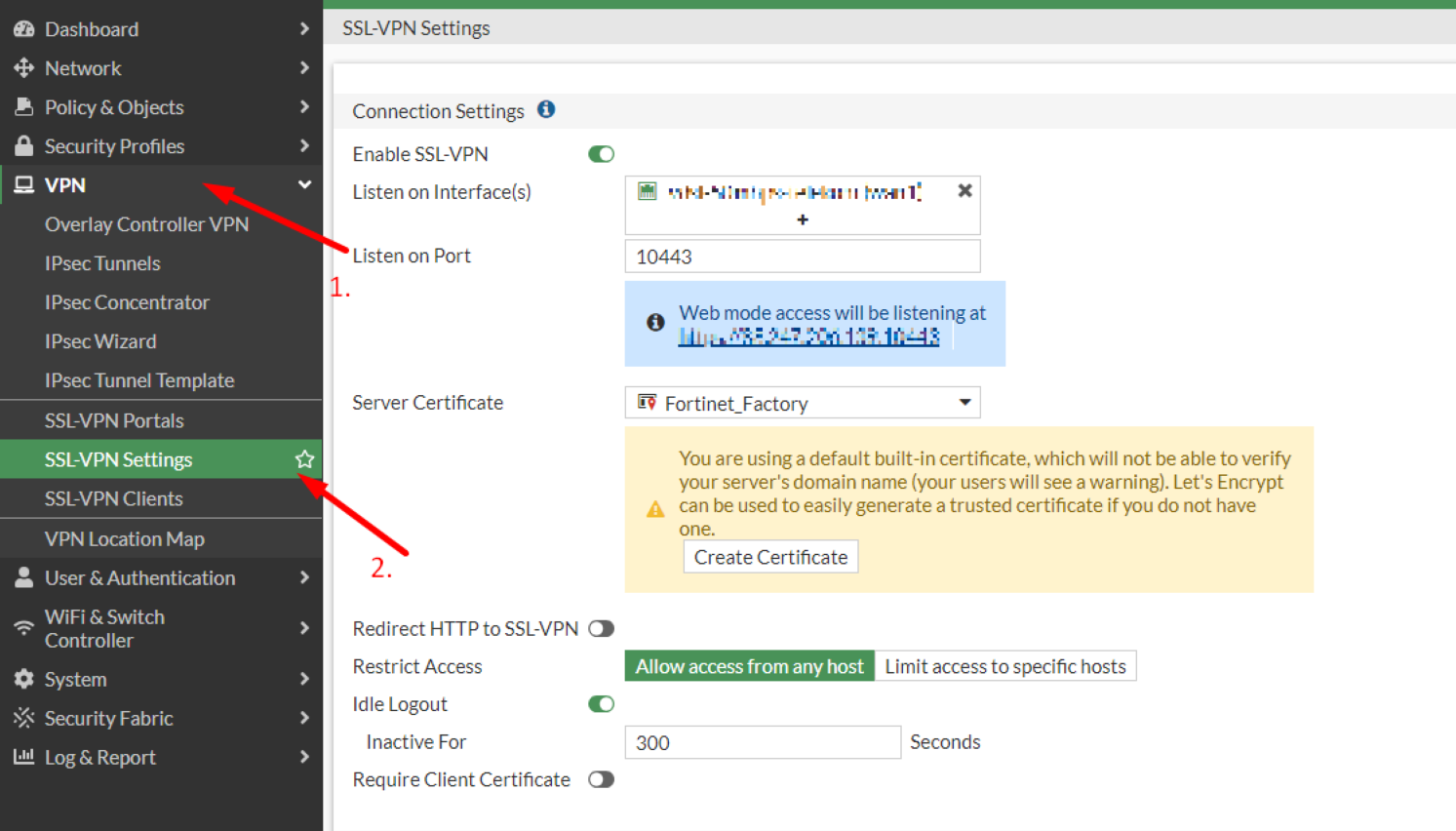Image resolution: width=1456 pixels, height=831 pixels.
Task: Click the Connection Settings info icon
Action: click(x=546, y=109)
